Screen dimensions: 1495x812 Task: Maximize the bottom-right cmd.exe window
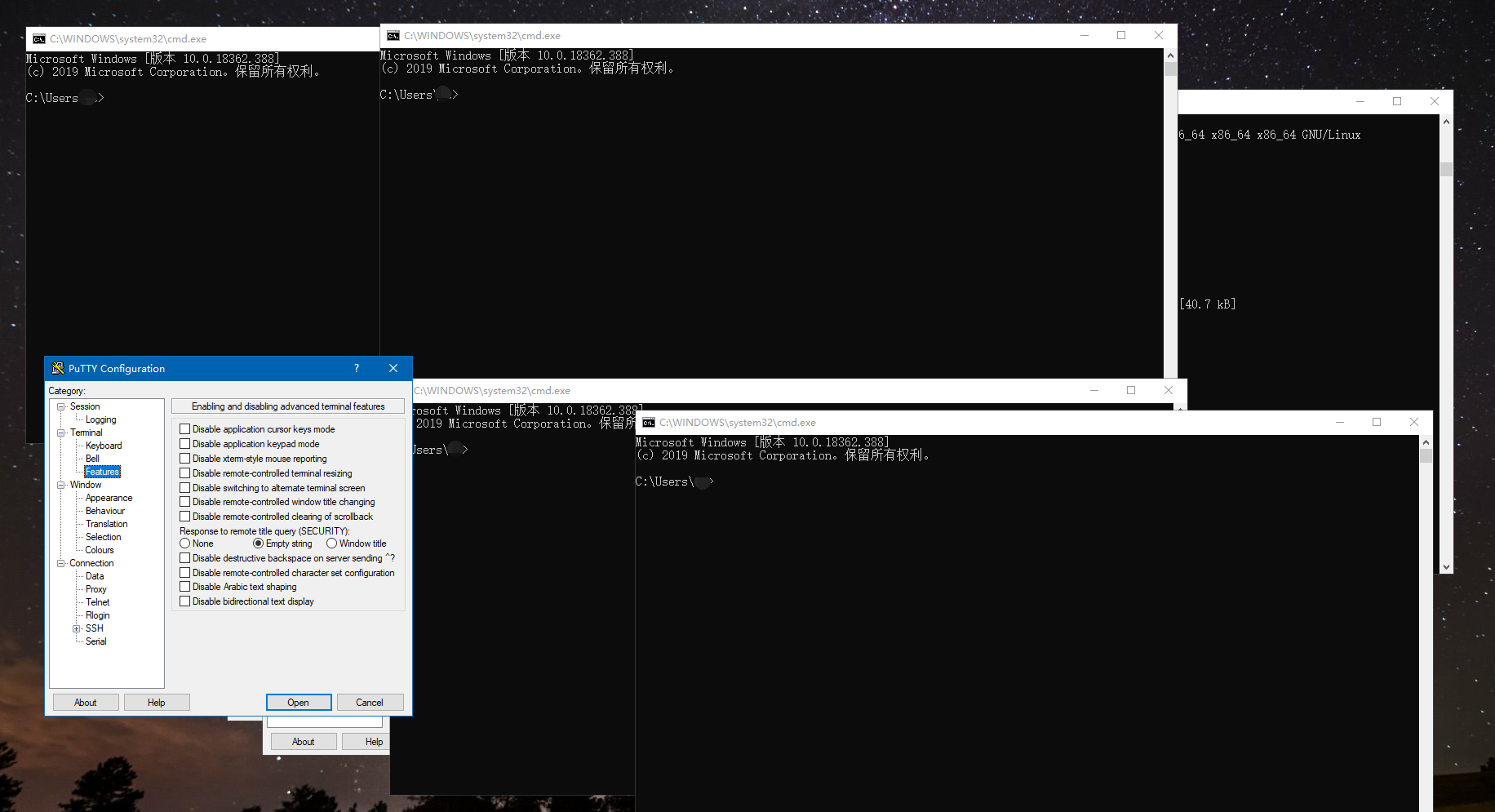tap(1377, 422)
